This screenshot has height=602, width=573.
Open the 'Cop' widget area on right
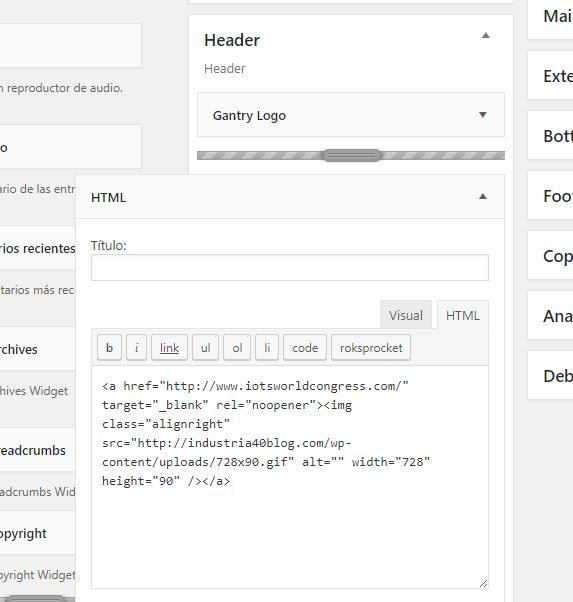pos(551,255)
